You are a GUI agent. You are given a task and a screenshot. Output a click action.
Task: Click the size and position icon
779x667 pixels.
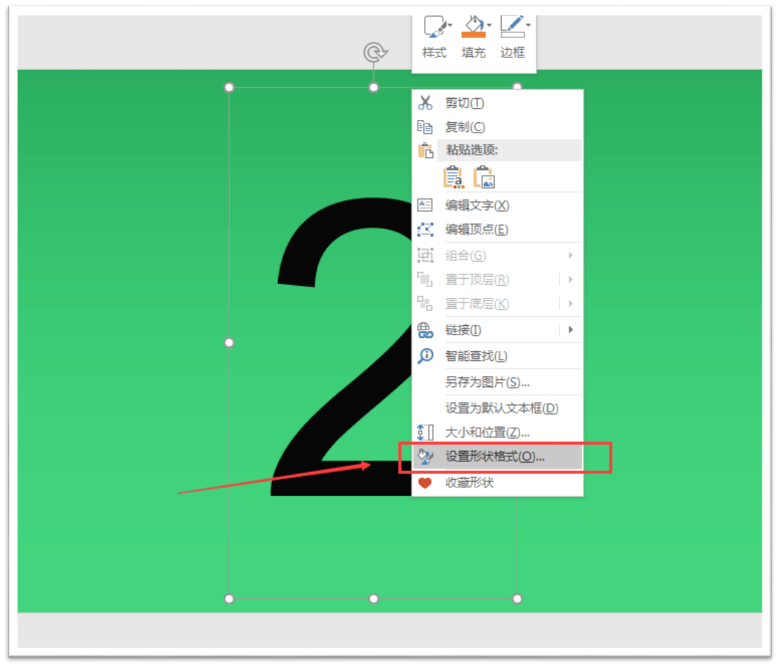(x=425, y=433)
